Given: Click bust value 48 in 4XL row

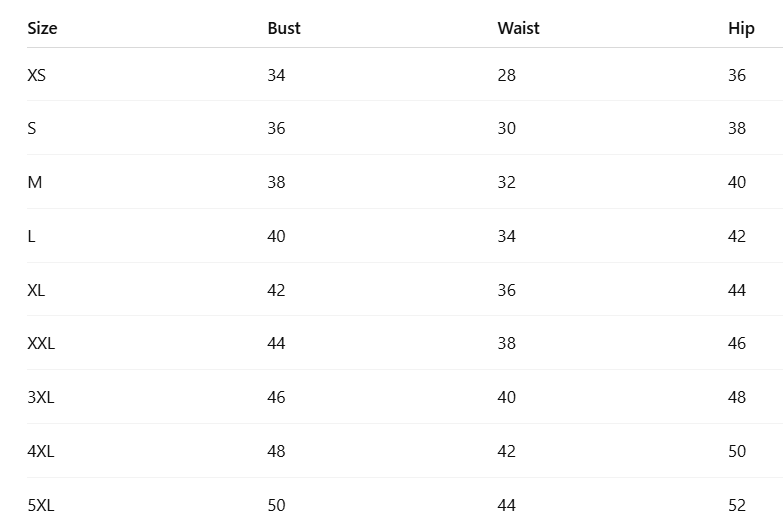Looking at the screenshot, I should pos(276,451).
